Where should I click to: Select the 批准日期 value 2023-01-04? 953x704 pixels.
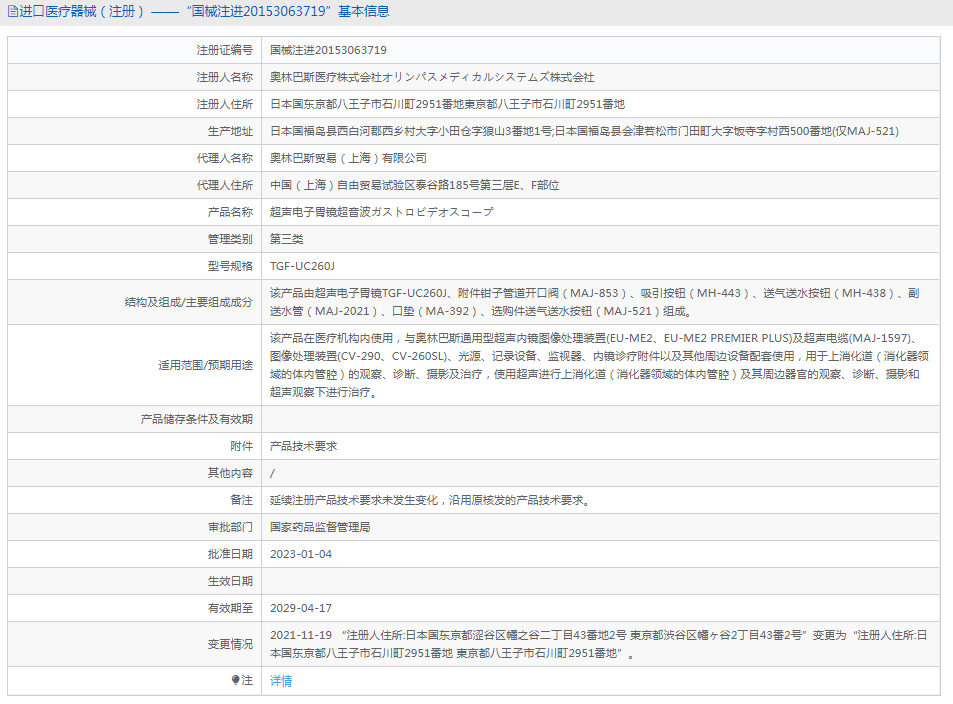point(302,553)
